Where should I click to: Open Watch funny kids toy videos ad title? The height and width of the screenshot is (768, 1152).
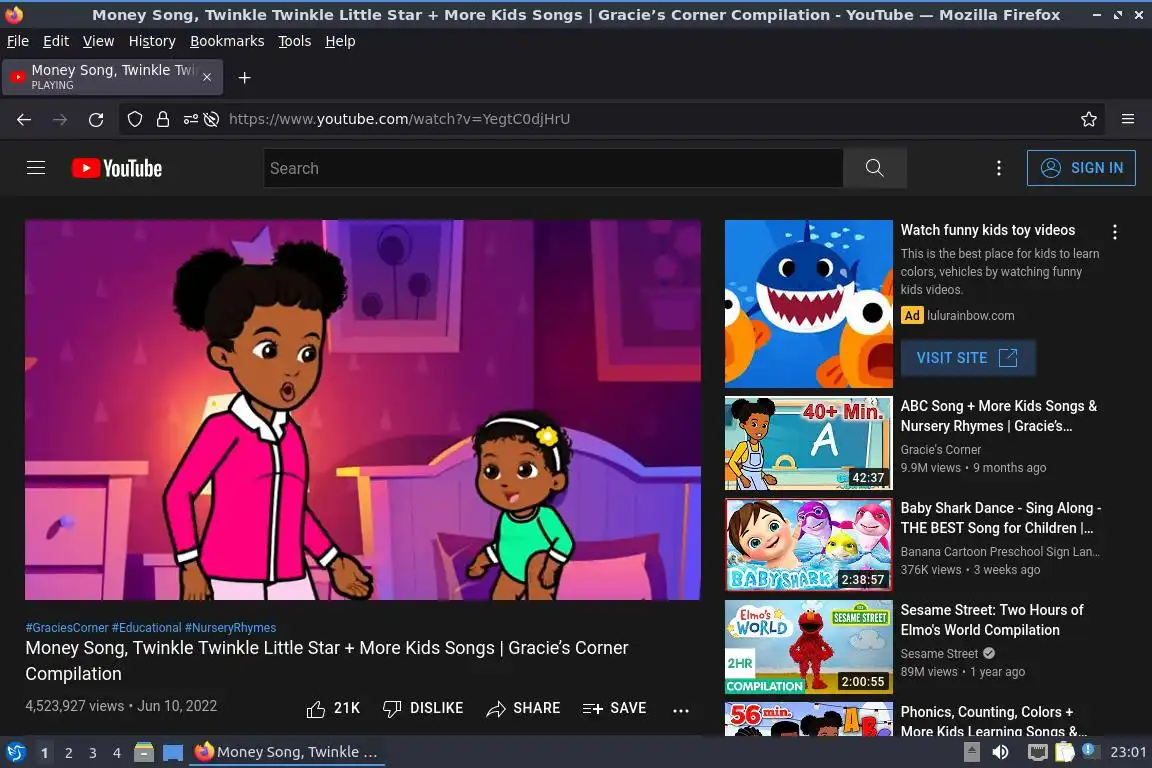[987, 230]
